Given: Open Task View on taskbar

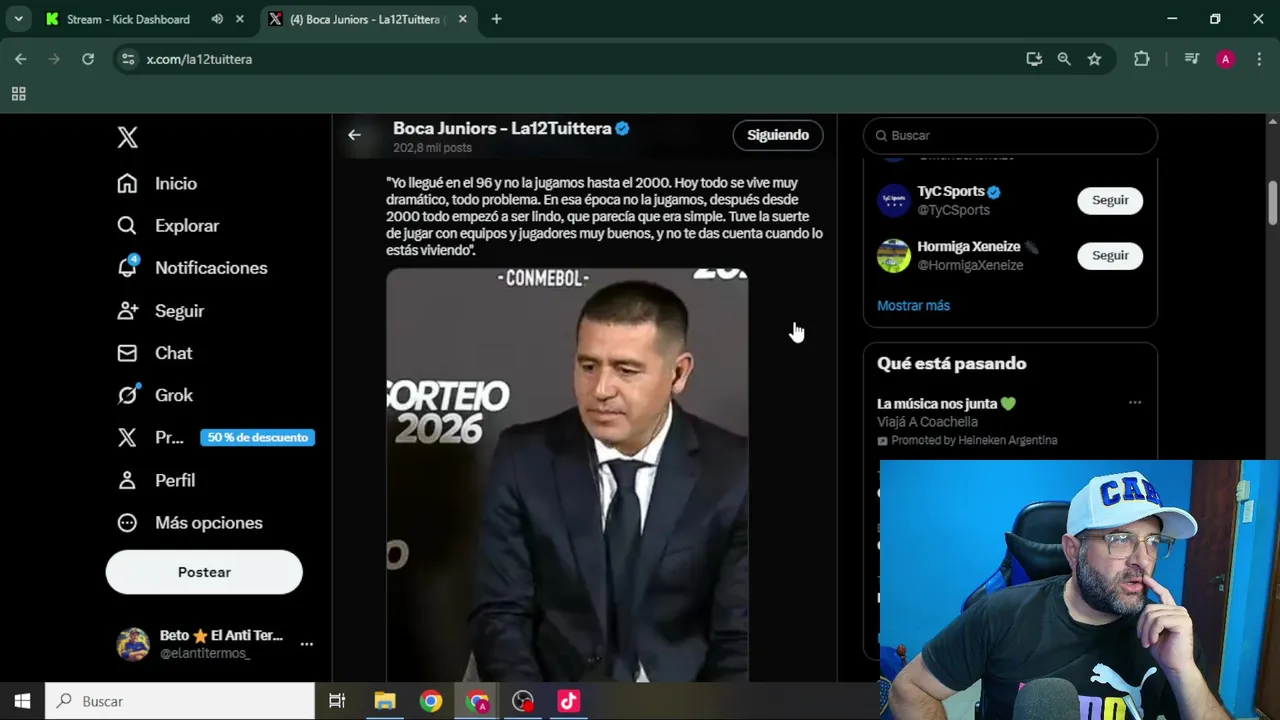Looking at the screenshot, I should click(337, 701).
